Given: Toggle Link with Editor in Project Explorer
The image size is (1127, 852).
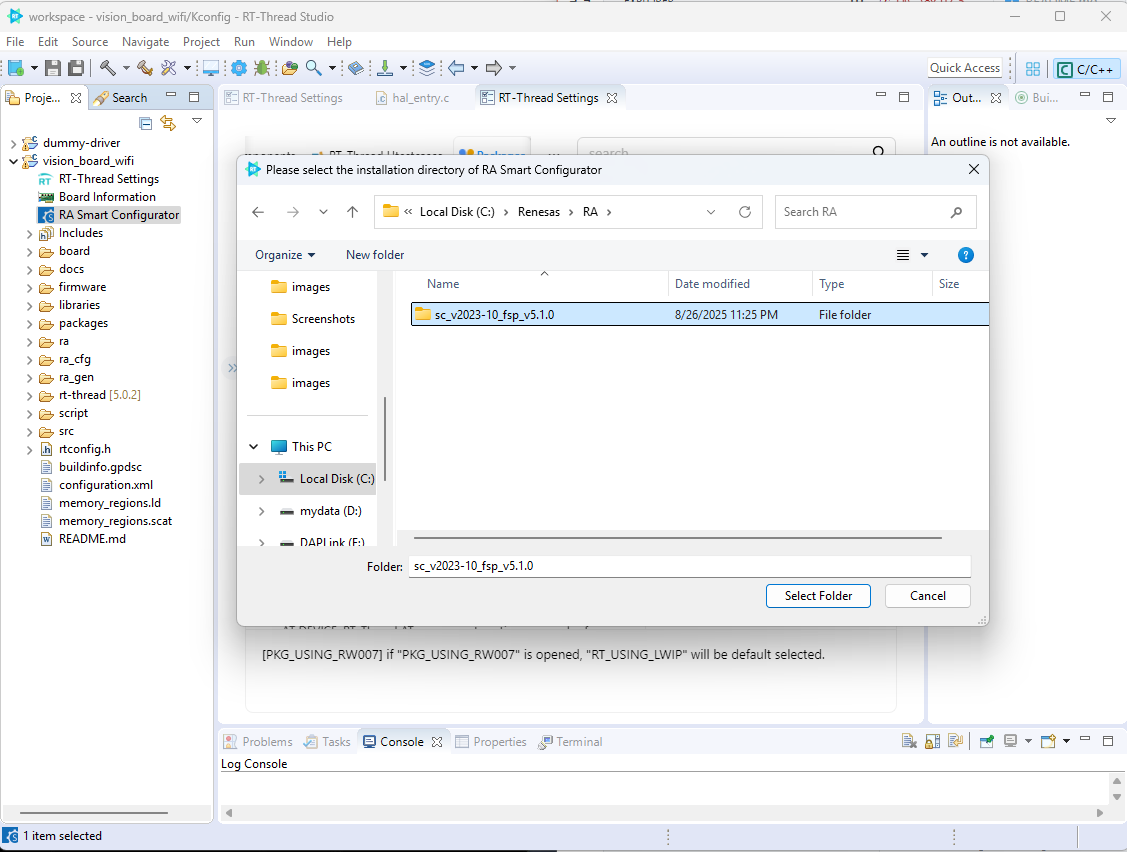Looking at the screenshot, I should 168,122.
